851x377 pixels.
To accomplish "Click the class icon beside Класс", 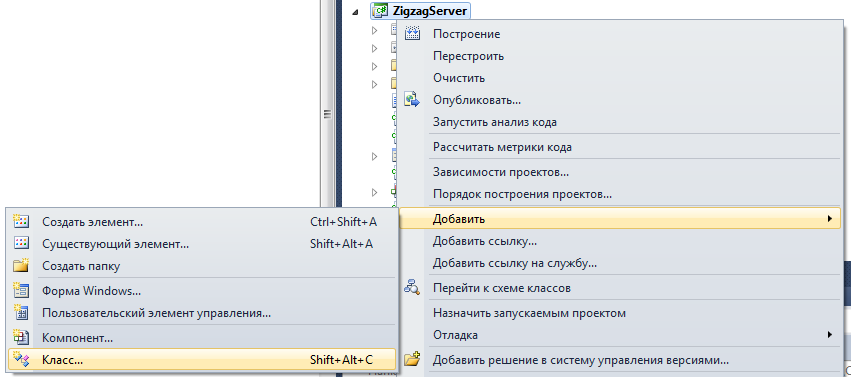I will (21, 360).
